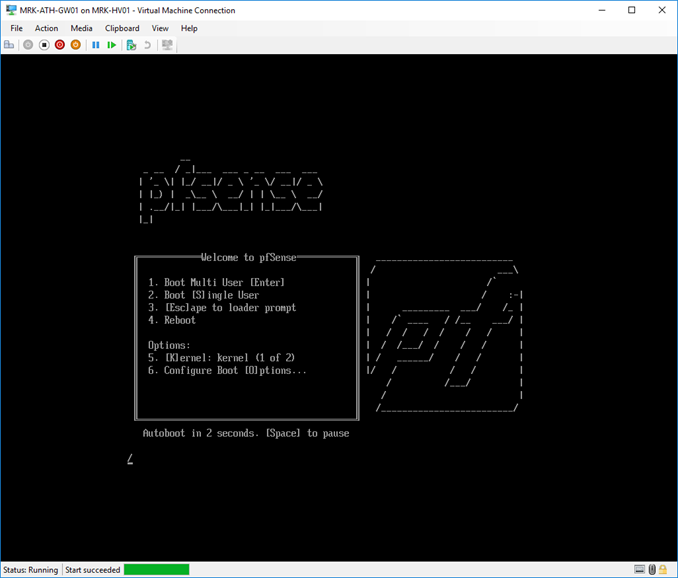Click the 'Welcome to pfSense' heading
The width and height of the screenshot is (678, 578).
coord(249,257)
